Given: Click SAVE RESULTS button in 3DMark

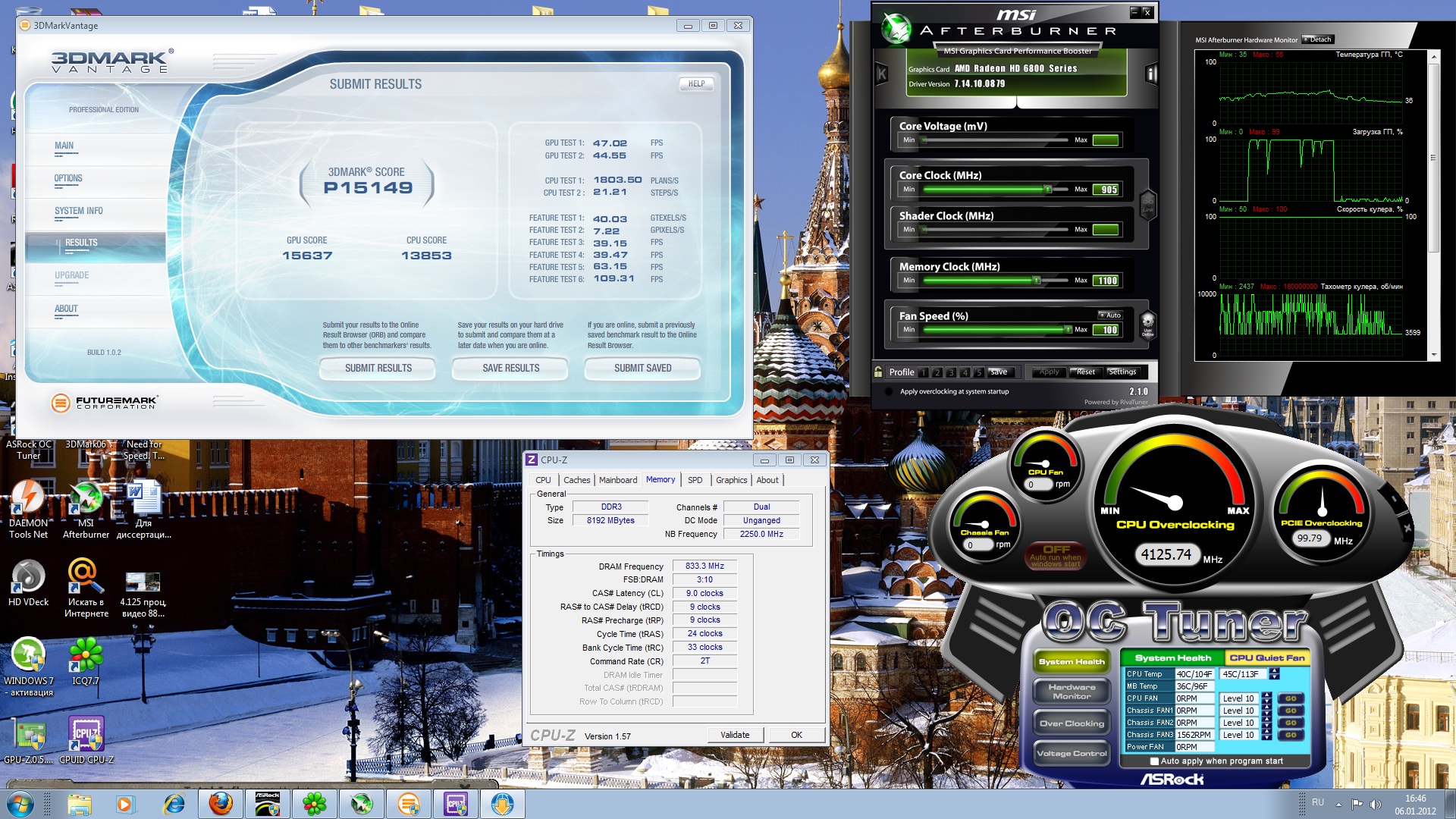Looking at the screenshot, I should 510,368.
